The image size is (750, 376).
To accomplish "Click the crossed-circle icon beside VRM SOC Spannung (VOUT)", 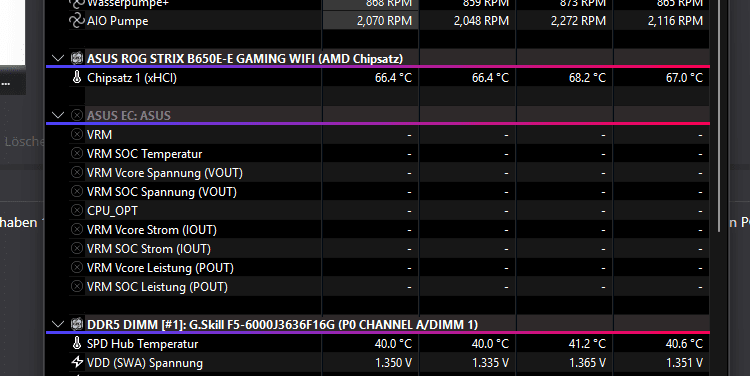I will (x=77, y=191).
